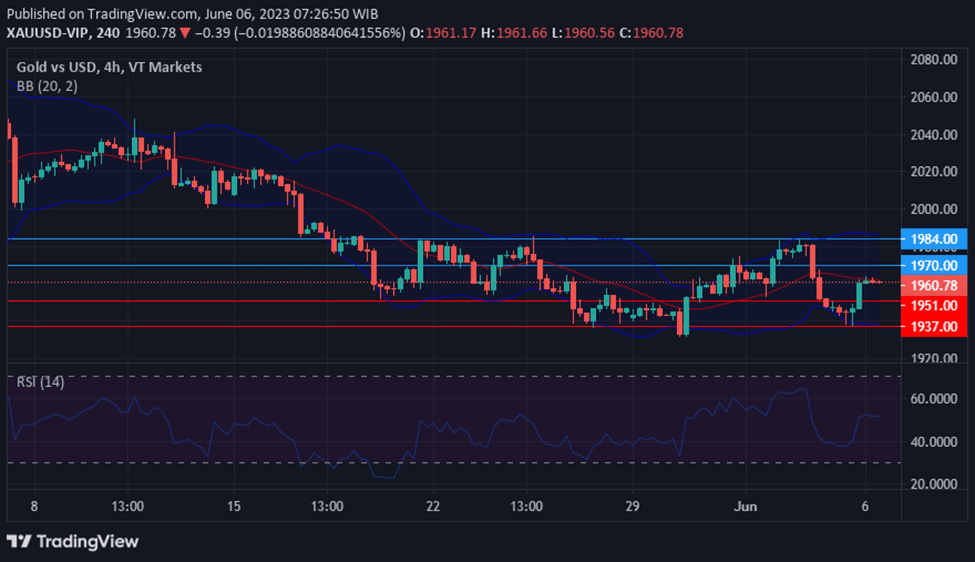Click the TradingView logo icon

[x=19, y=541]
